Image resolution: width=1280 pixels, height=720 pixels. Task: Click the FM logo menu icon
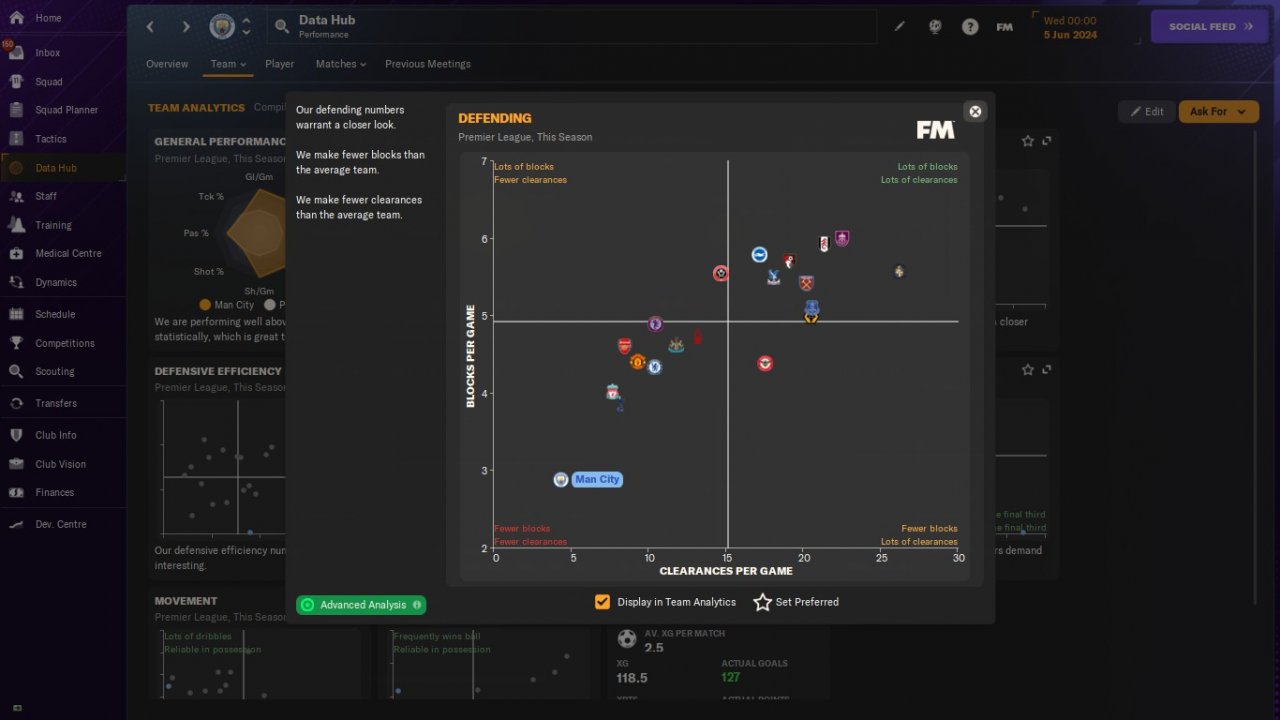(1005, 27)
